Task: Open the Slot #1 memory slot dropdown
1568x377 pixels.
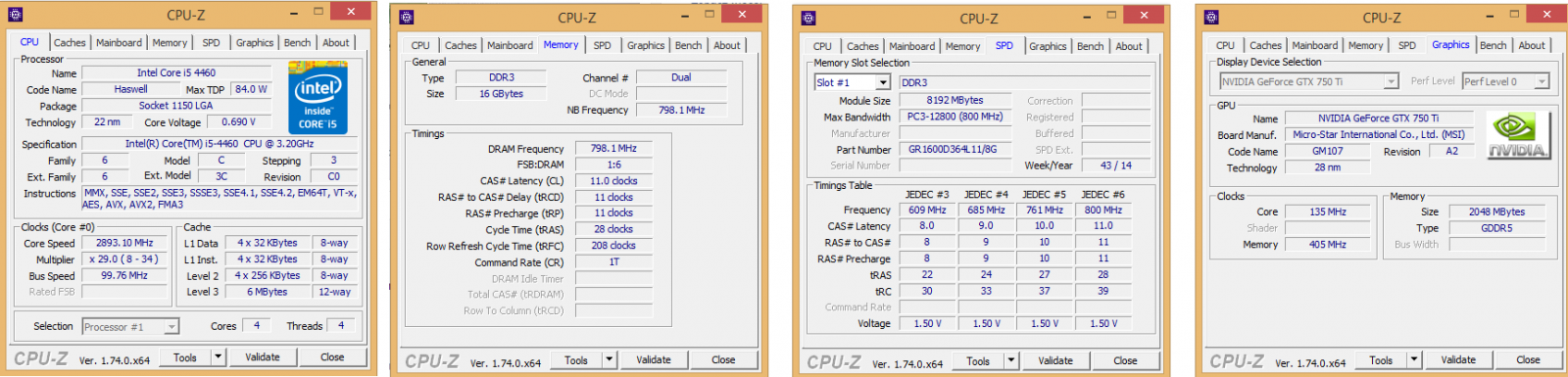Action: (883, 82)
